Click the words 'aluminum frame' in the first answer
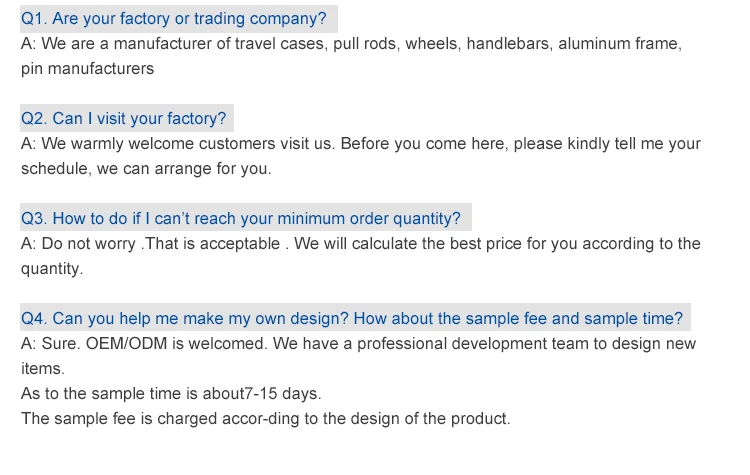This screenshot has height=475, width=750. (620, 44)
